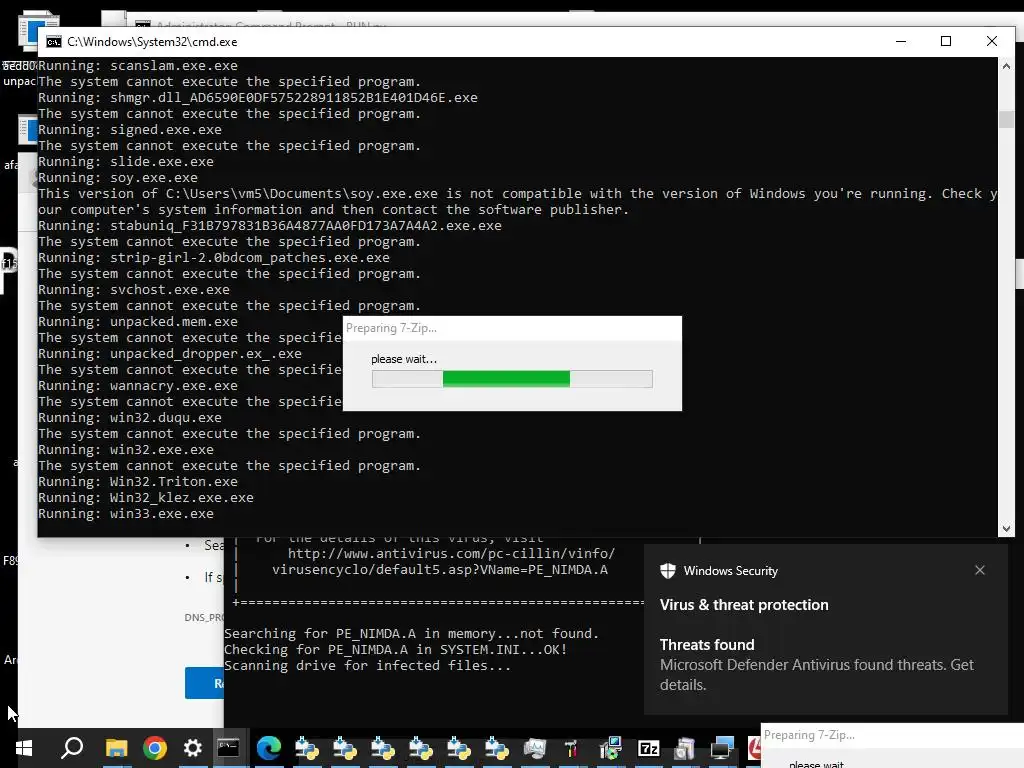Click 'Scanning drive for infected files...' line
Viewport: 1024px width, 768px height.
[x=368, y=665]
